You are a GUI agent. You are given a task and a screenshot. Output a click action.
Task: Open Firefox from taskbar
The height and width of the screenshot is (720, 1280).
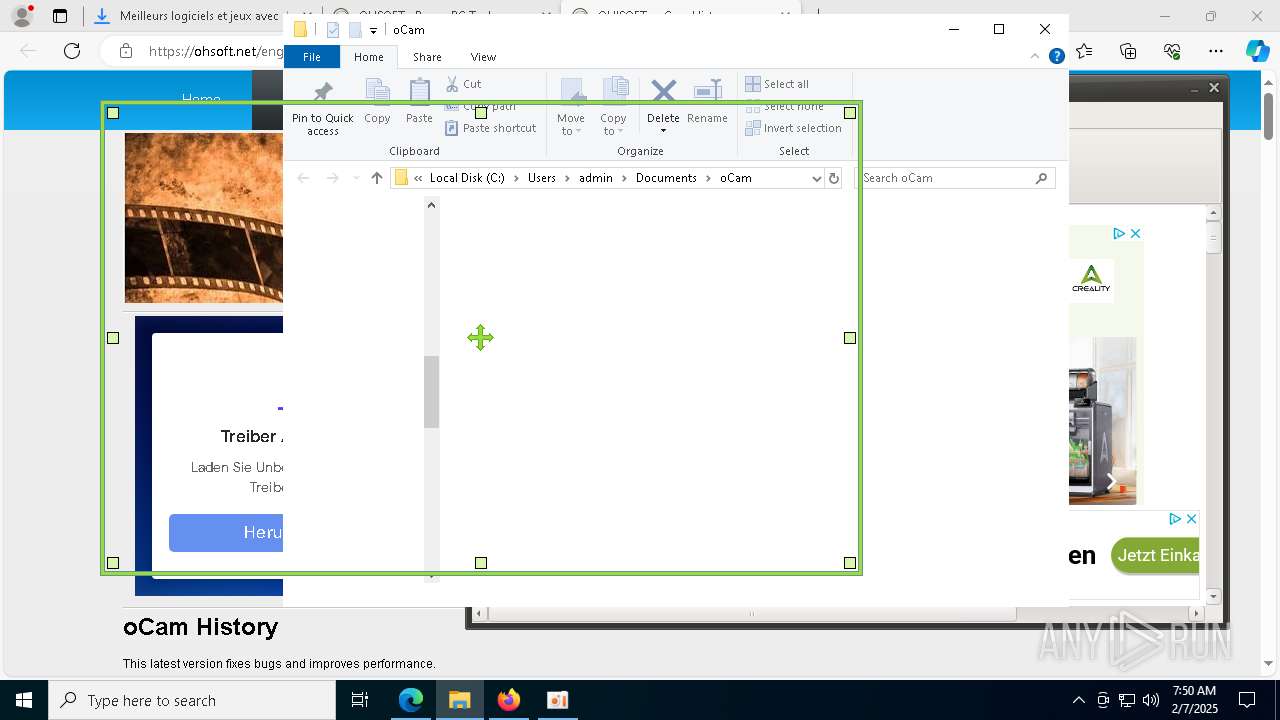(509, 700)
